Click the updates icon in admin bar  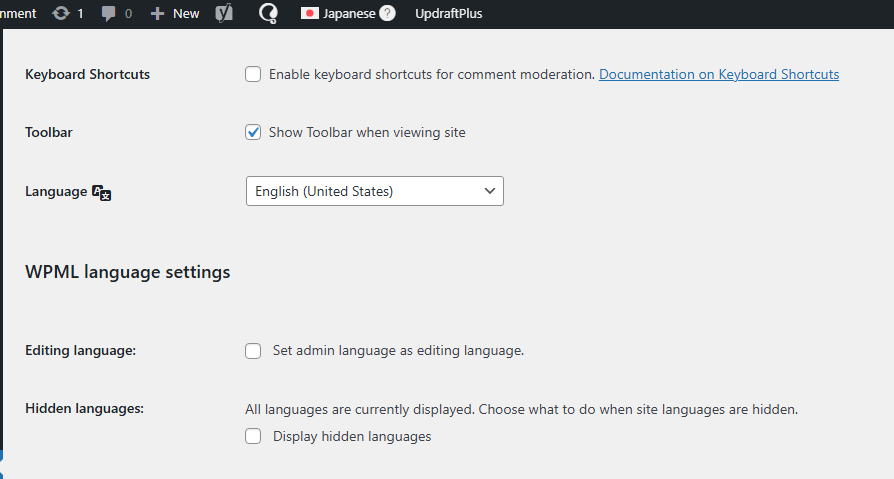pyautogui.click(x=60, y=14)
